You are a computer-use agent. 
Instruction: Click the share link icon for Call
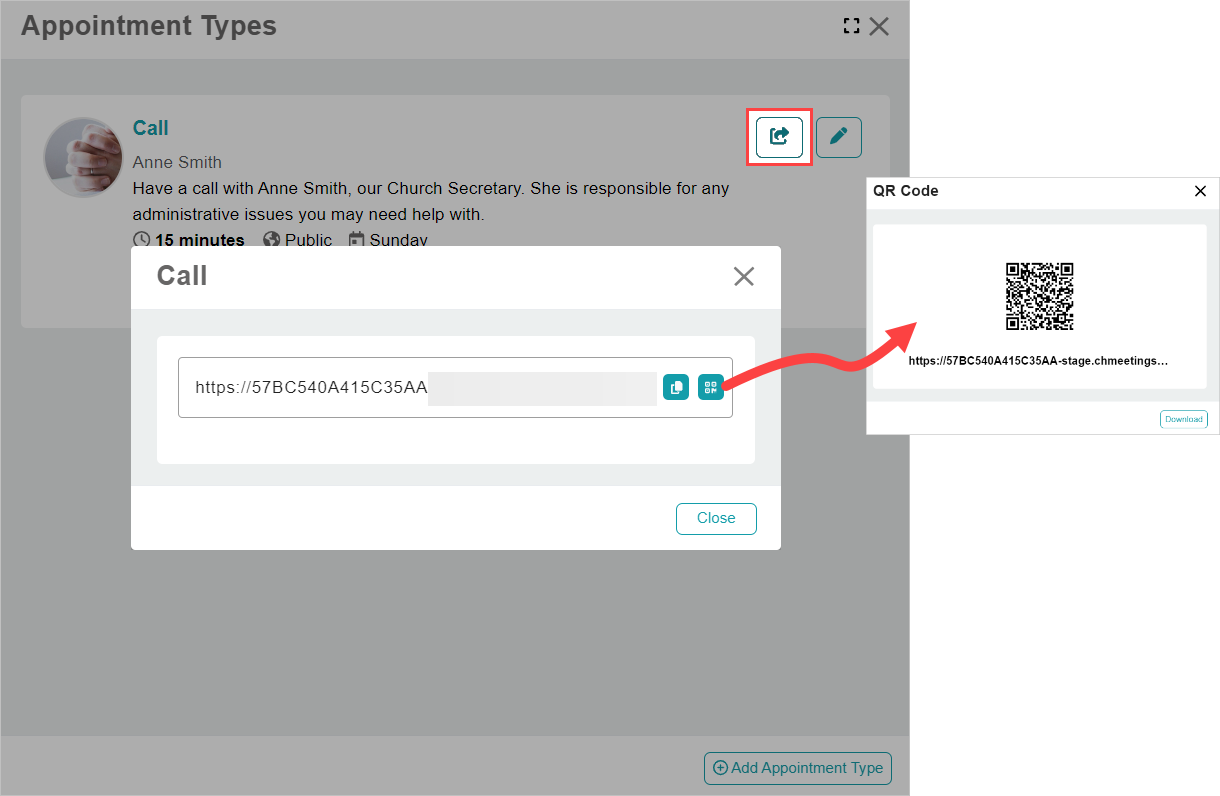point(779,137)
